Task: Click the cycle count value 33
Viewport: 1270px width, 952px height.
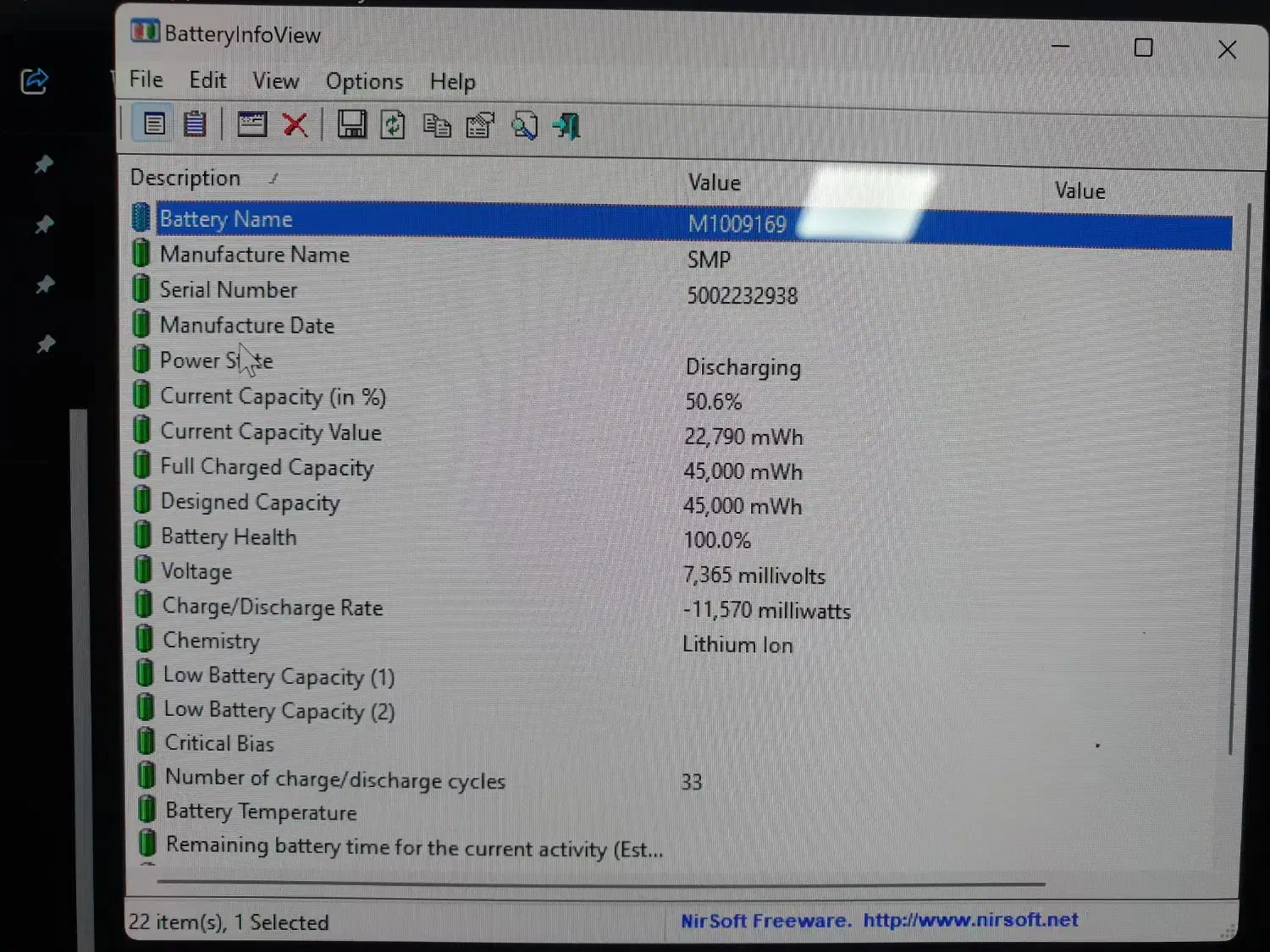Action: pyautogui.click(x=692, y=782)
